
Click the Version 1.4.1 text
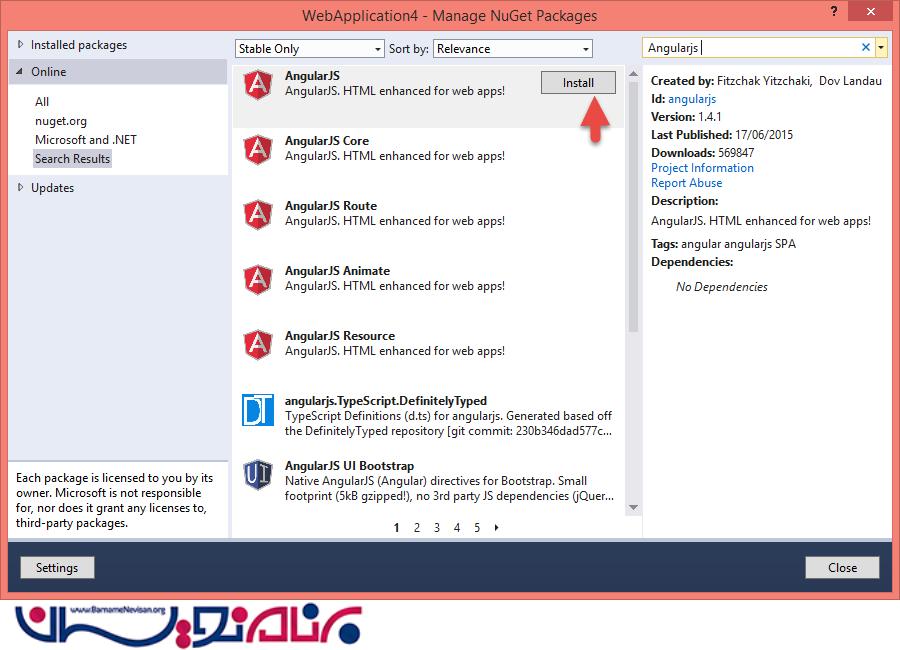[686, 117]
